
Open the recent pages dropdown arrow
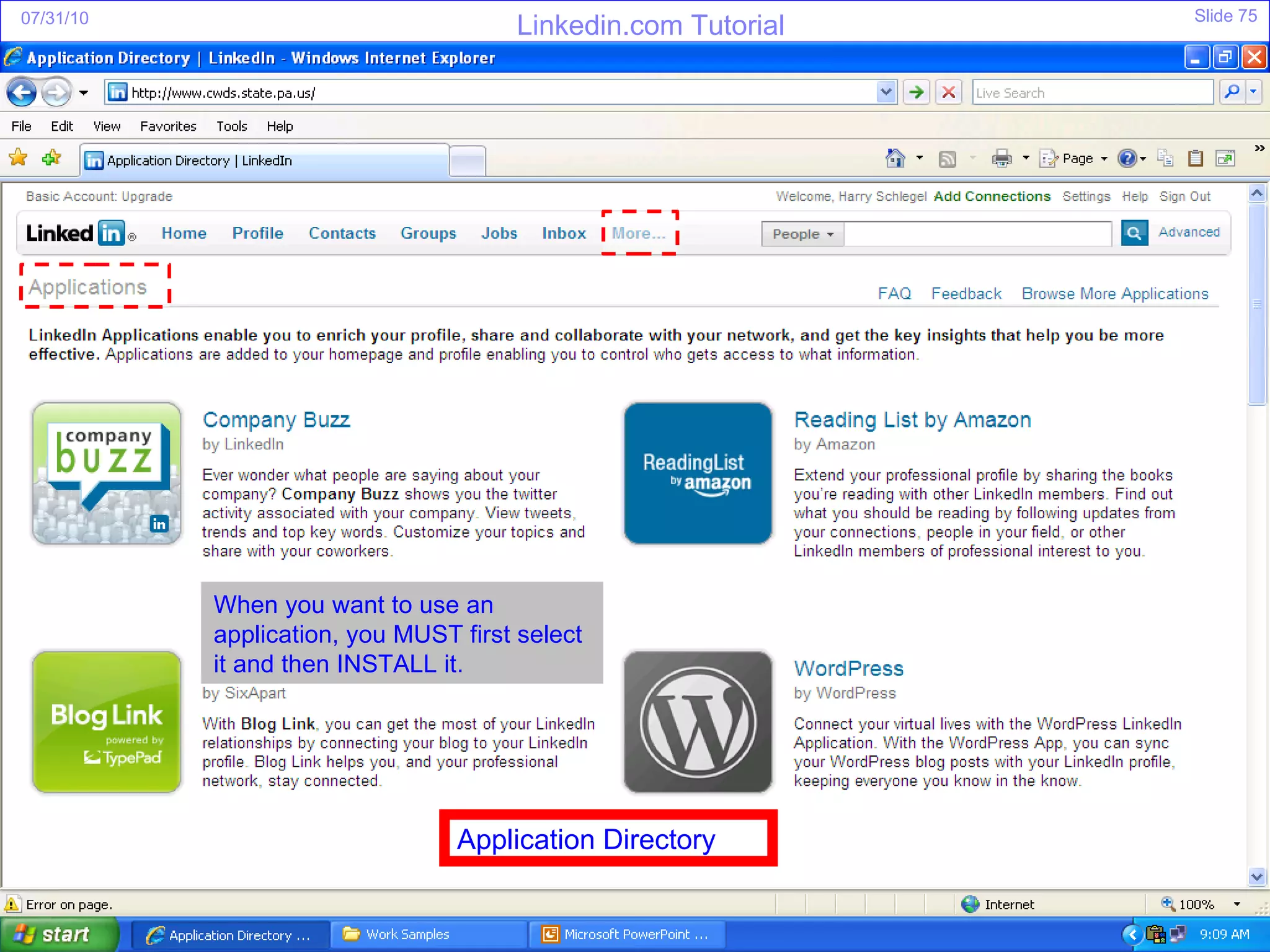click(x=84, y=93)
